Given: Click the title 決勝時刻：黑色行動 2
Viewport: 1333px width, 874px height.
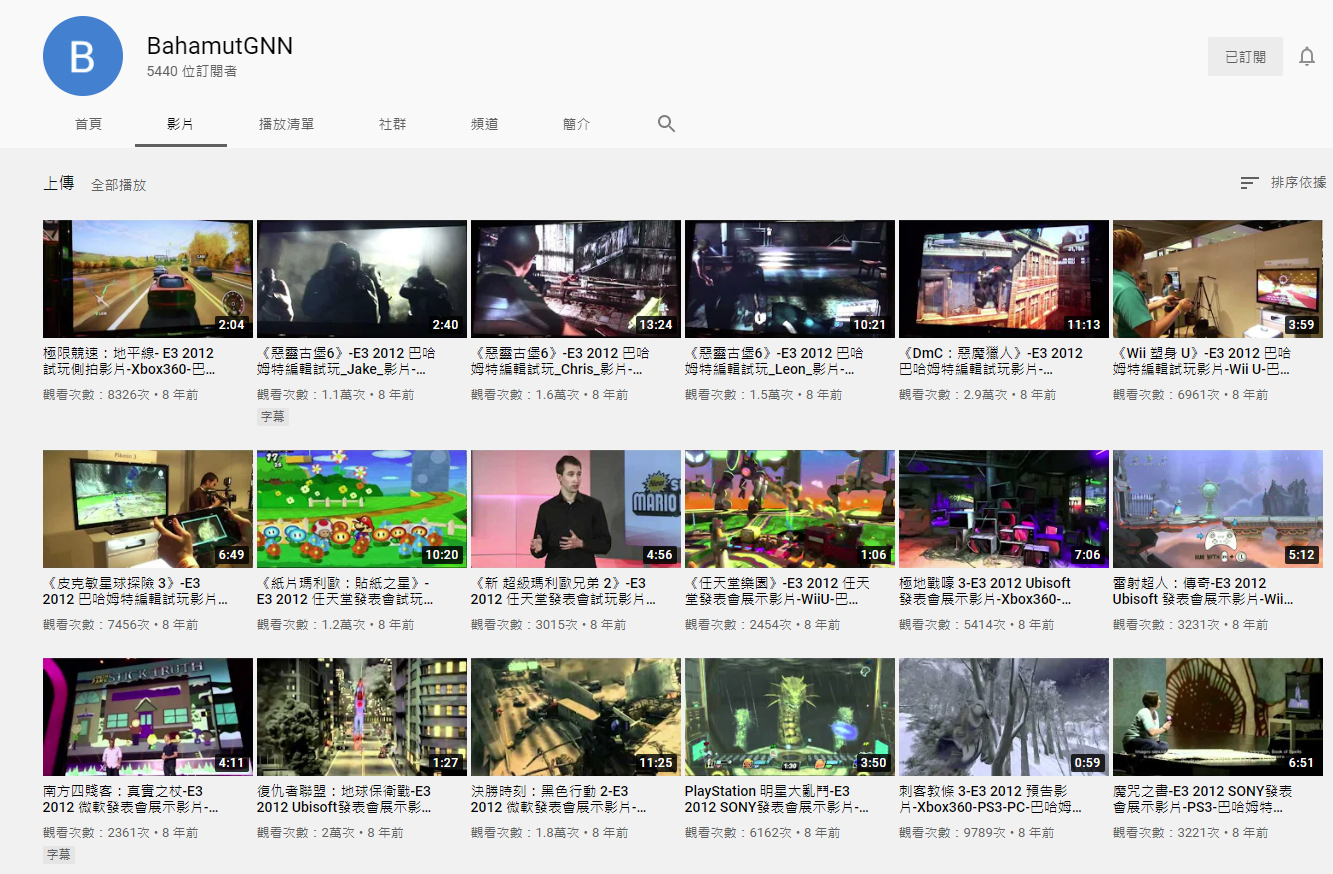Looking at the screenshot, I should (x=558, y=799).
